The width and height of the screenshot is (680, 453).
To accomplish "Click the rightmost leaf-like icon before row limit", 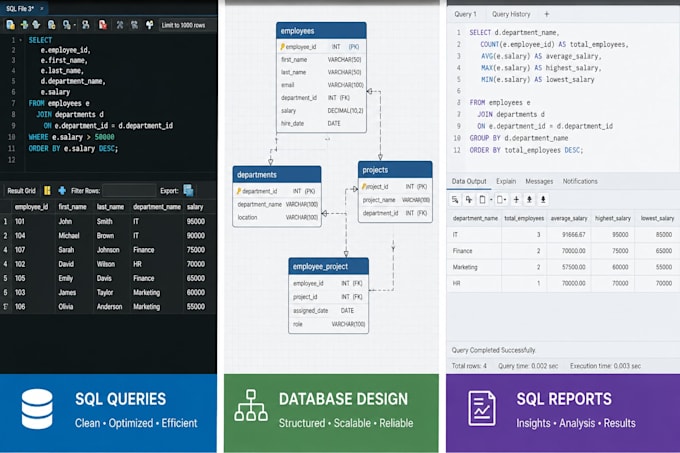I will point(149,25).
